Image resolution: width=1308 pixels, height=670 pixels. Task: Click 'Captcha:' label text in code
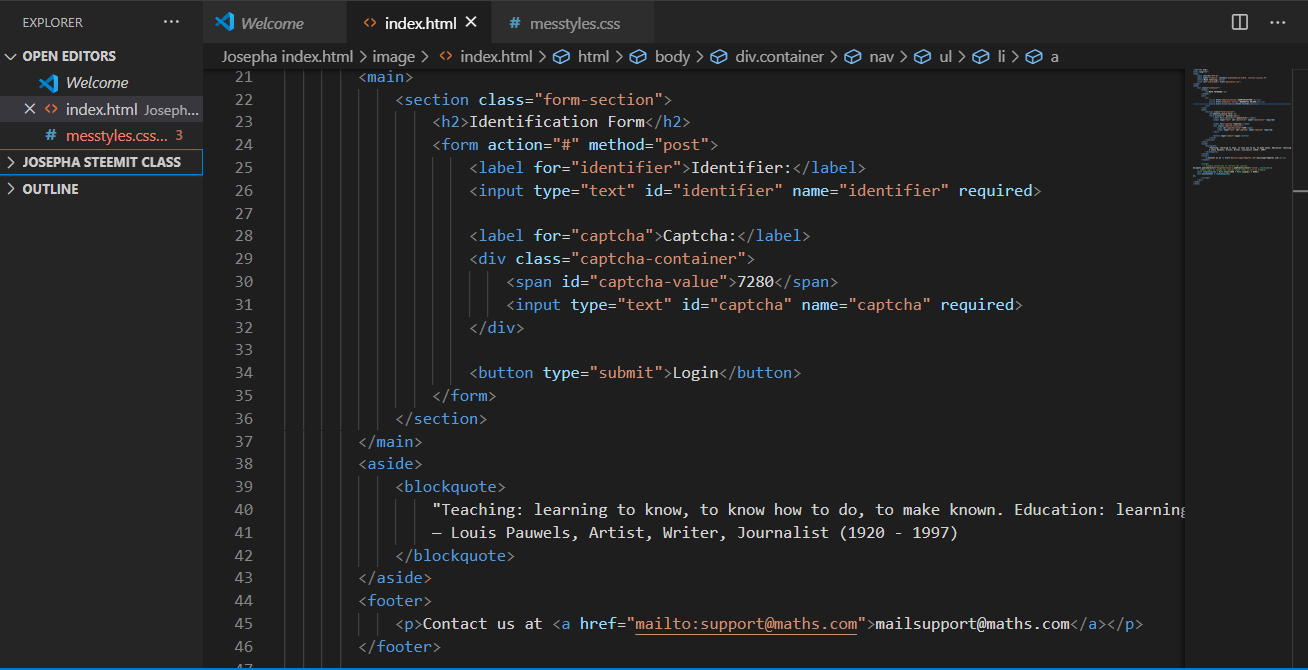700,236
